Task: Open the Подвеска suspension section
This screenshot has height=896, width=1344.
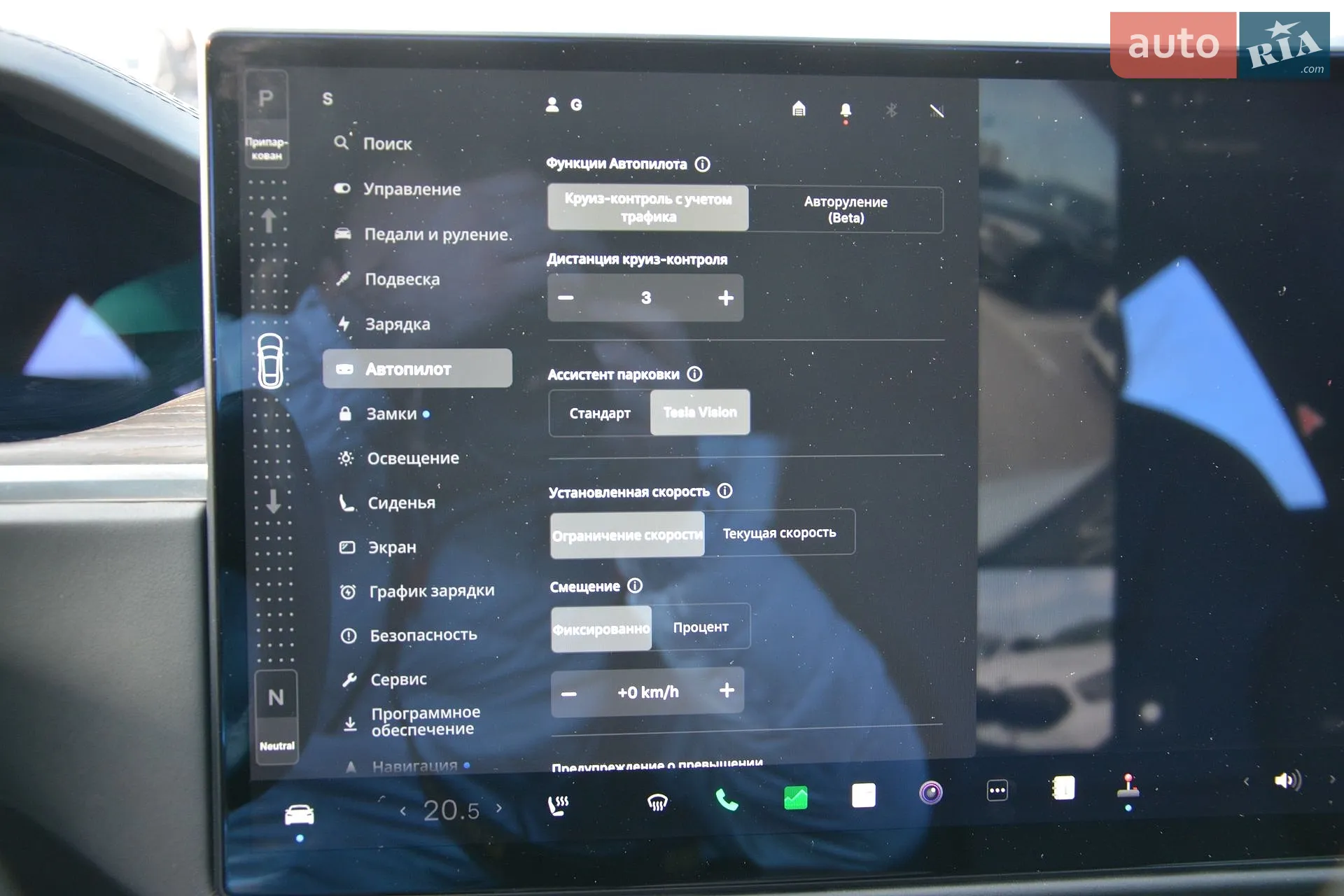Action: (388, 279)
